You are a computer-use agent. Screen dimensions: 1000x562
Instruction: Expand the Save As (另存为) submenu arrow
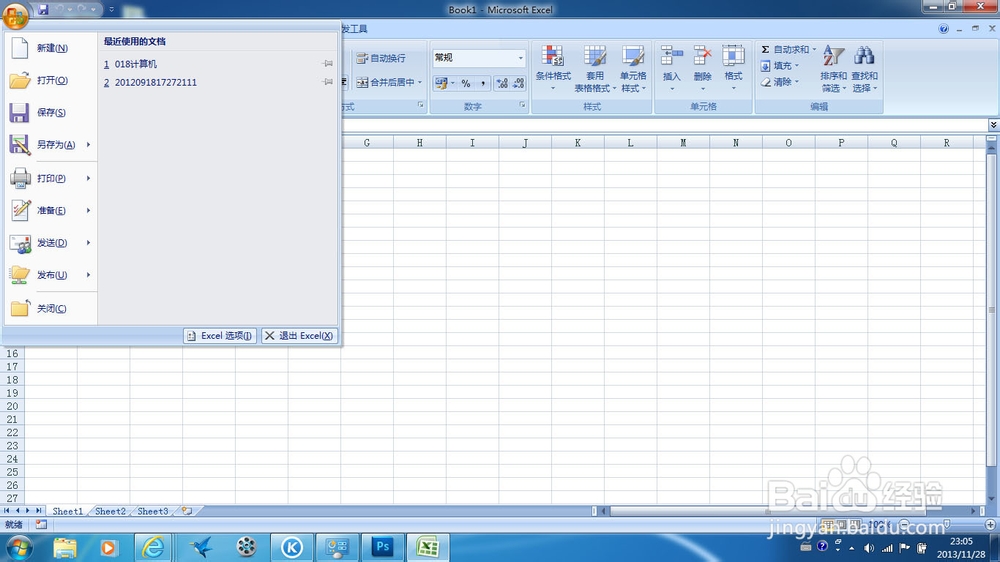[x=89, y=145]
